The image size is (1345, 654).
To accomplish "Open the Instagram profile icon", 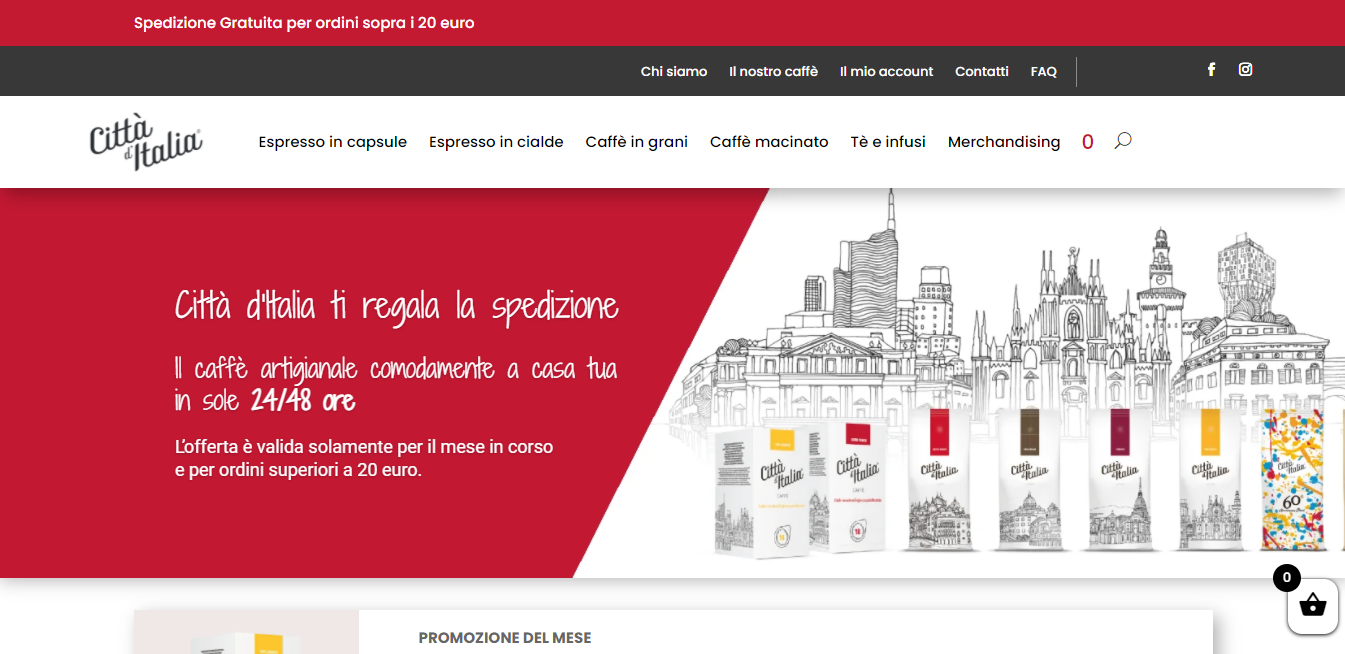I will [x=1245, y=70].
